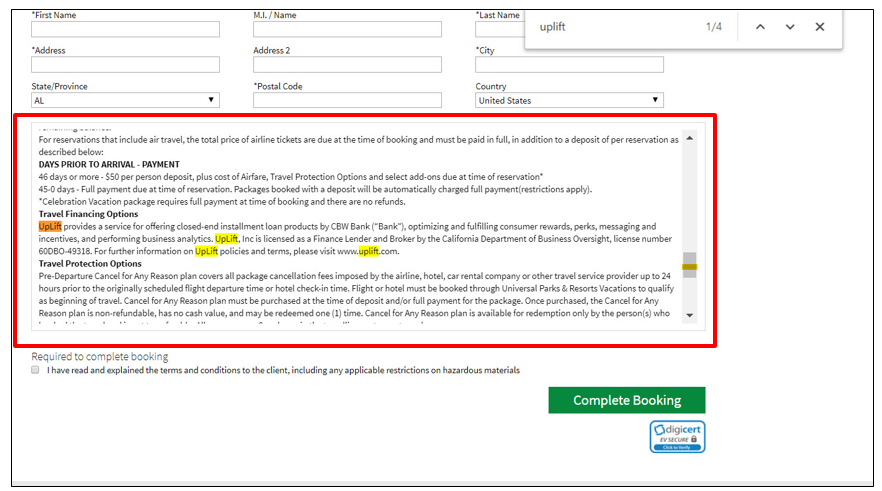Click terms scrollbar down arrow
This screenshot has height=491, width=882.
tap(690, 315)
